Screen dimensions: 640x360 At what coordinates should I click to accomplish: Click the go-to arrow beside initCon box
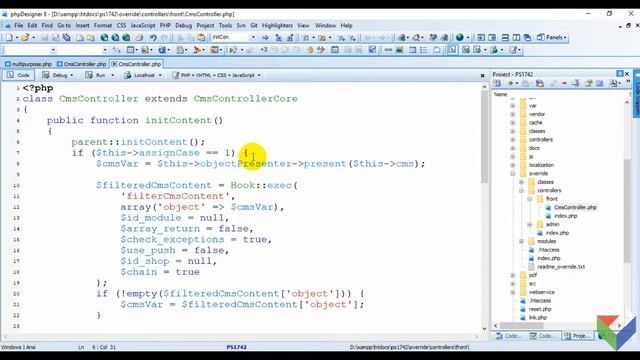[265, 38]
